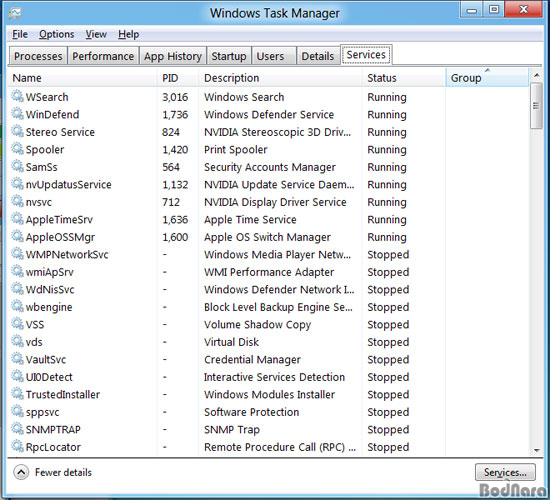Select the Windows Search description cell
Image resolution: width=550 pixels, height=500 pixels.
(x=244, y=97)
